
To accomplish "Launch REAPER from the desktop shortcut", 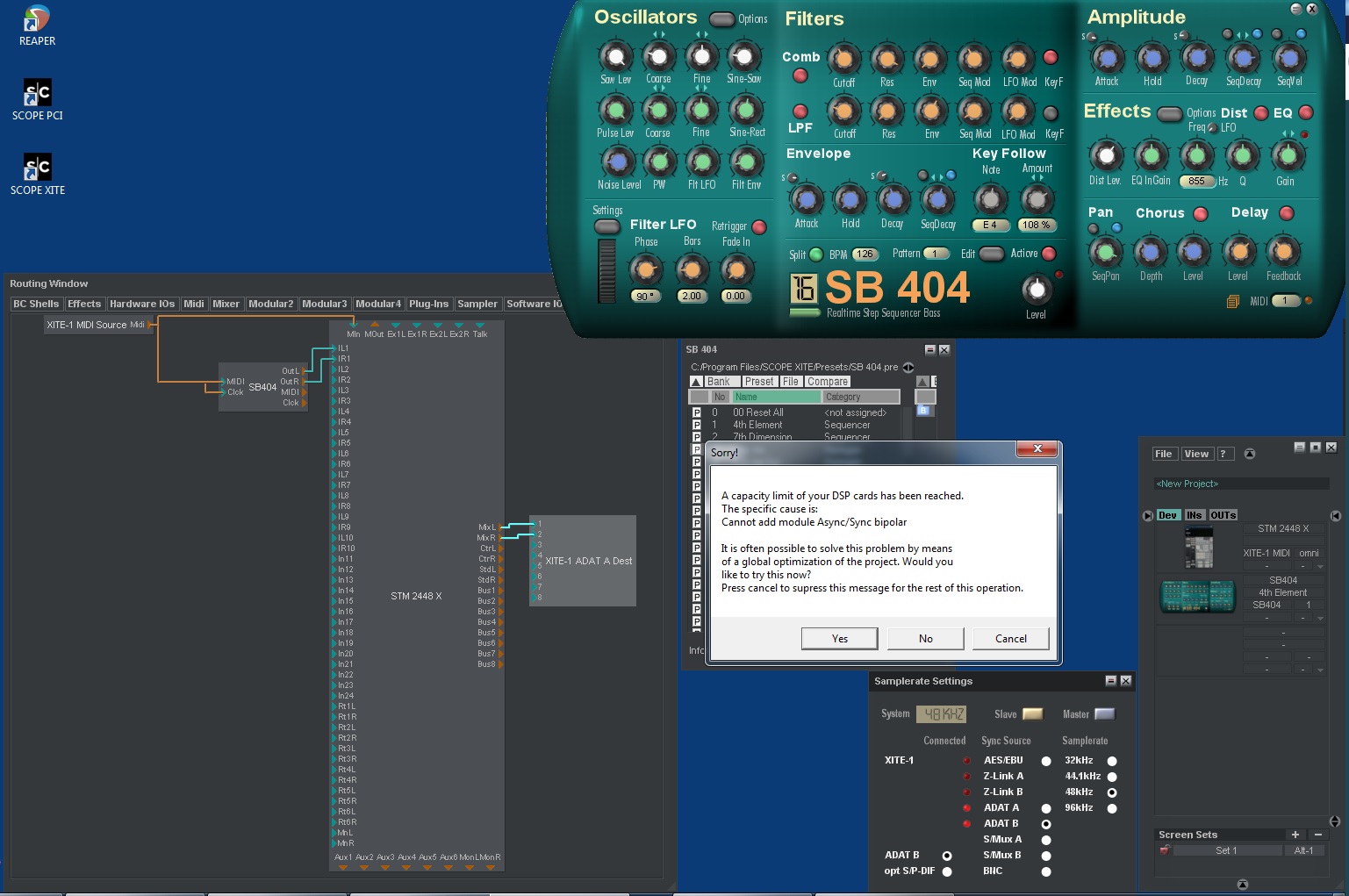I will 36,19.
